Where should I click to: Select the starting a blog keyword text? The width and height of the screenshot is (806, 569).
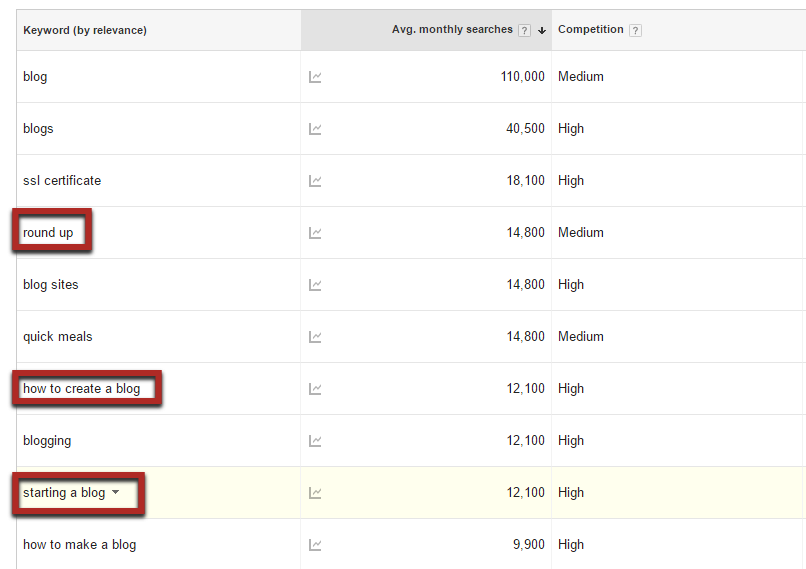point(64,492)
